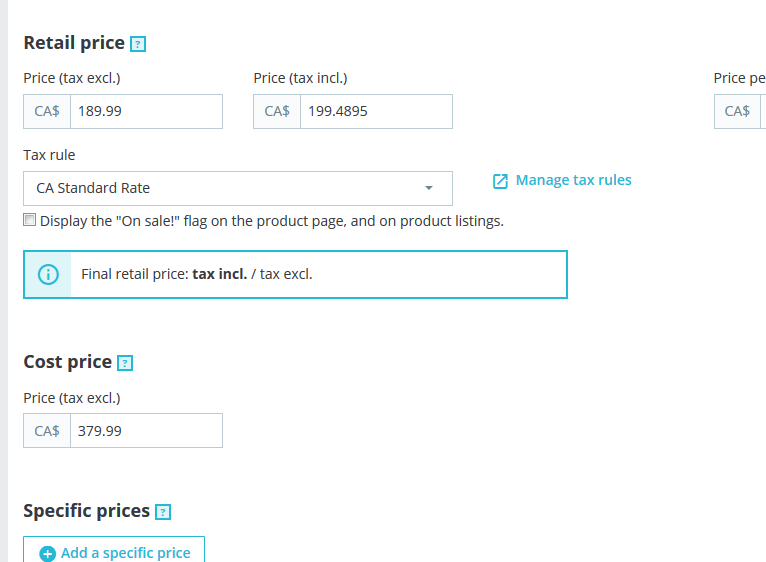
Task: Click the plus icon on Add a specific price
Action: pos(48,553)
